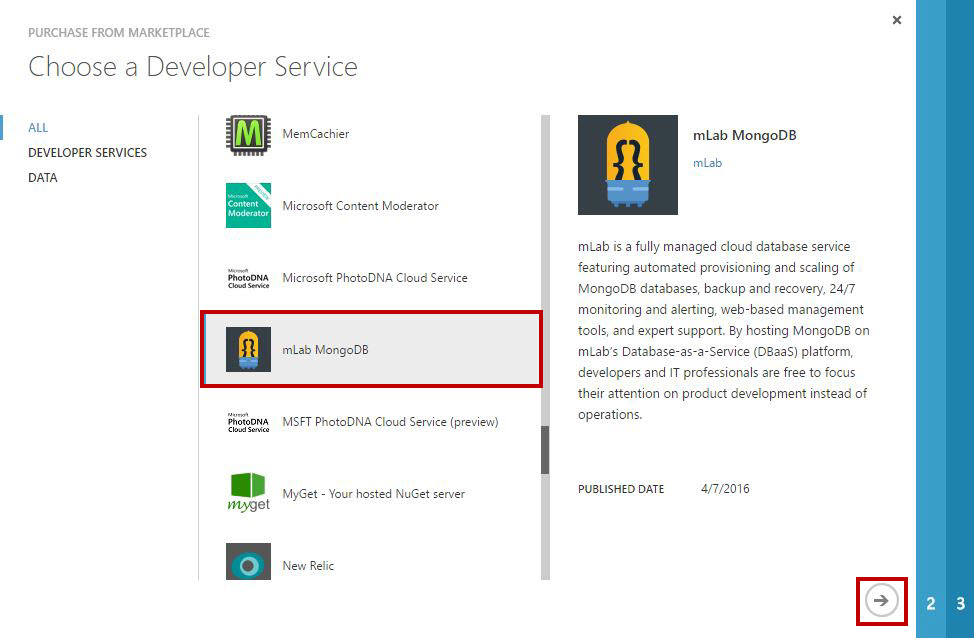Select the ALL category filter

click(38, 127)
